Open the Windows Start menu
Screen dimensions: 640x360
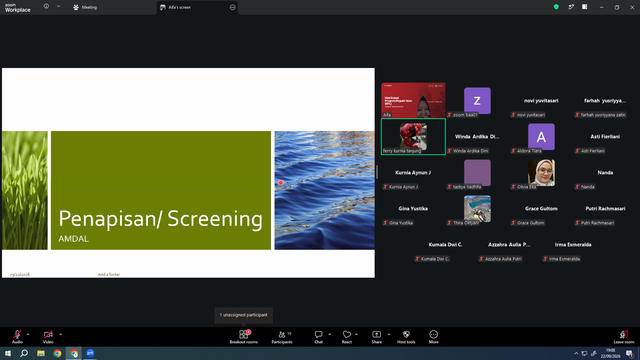coord(8,353)
